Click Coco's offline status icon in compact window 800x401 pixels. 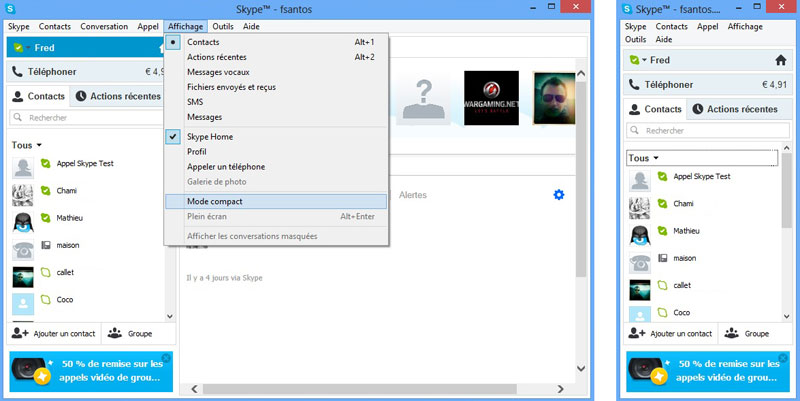point(662,312)
